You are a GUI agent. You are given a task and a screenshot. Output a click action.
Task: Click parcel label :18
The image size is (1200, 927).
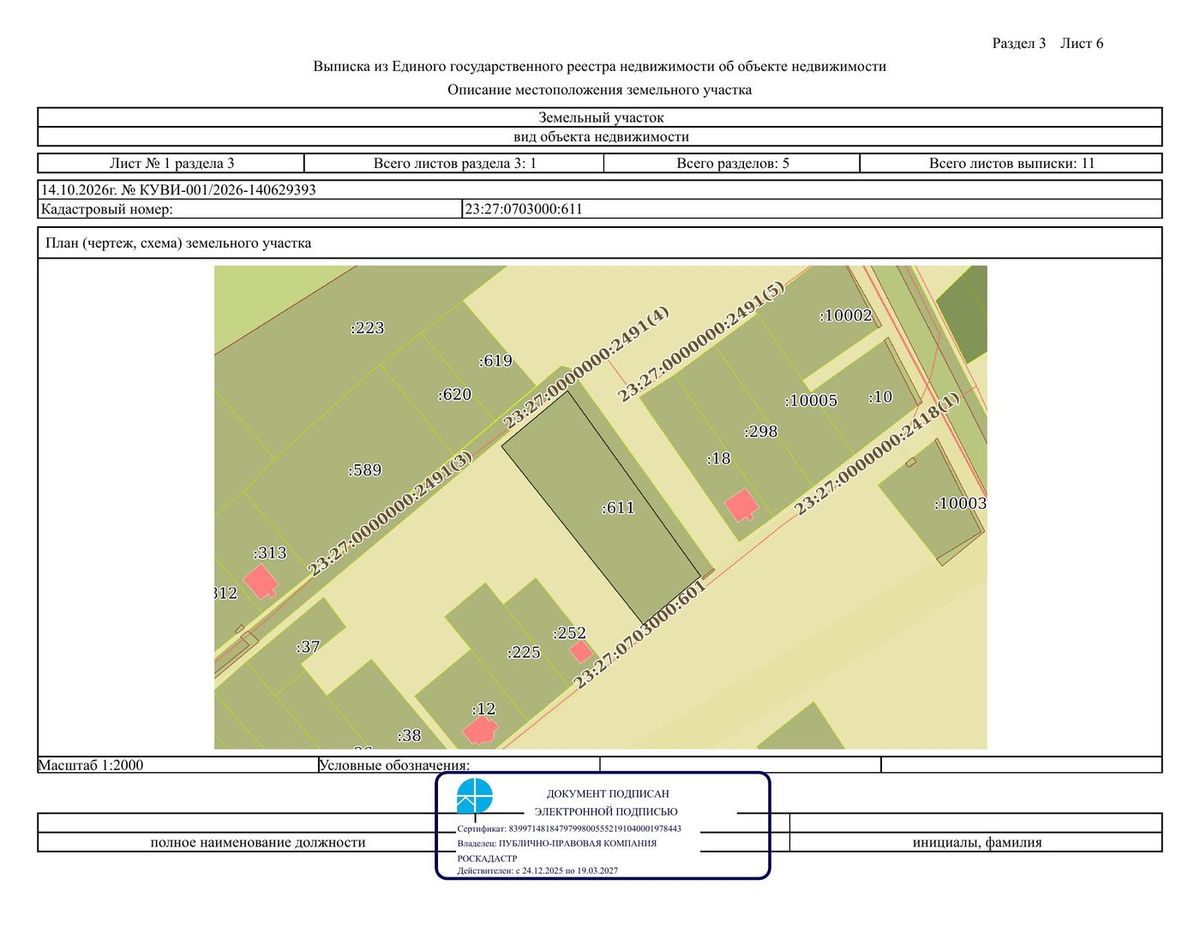click(719, 458)
